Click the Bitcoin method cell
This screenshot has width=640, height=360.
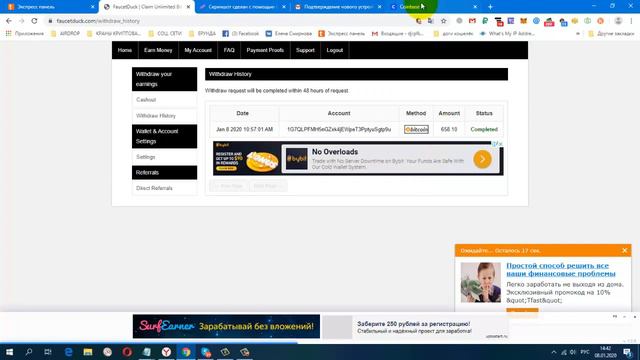pos(416,129)
